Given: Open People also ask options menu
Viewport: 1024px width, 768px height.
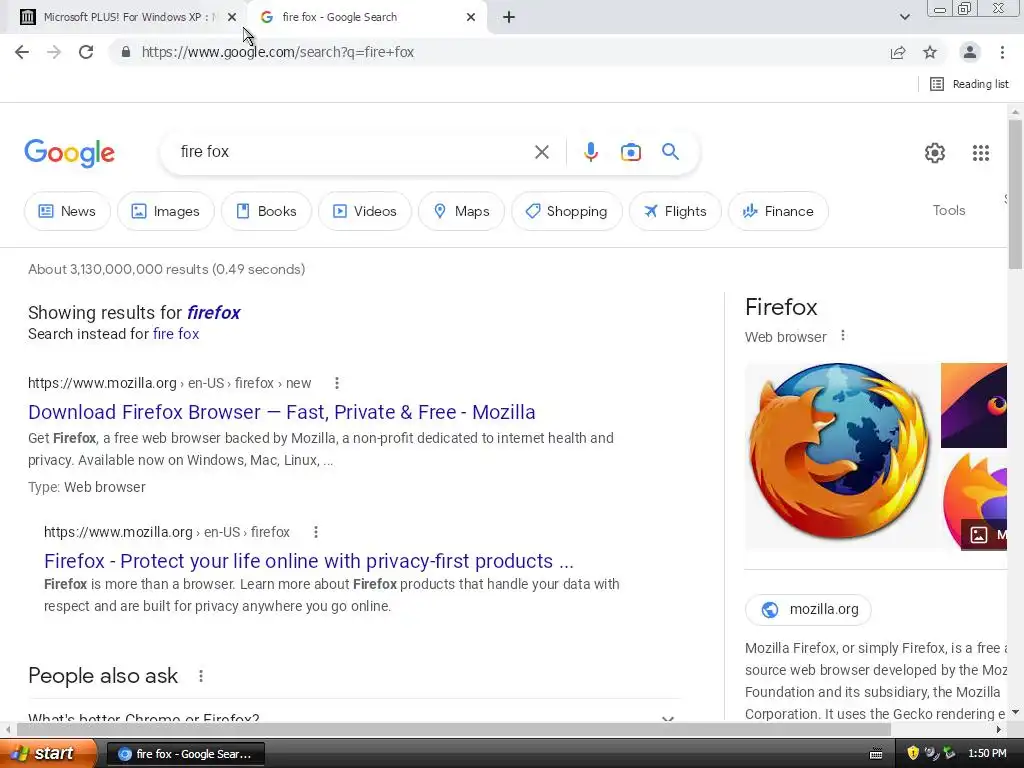Looking at the screenshot, I should coord(201,676).
